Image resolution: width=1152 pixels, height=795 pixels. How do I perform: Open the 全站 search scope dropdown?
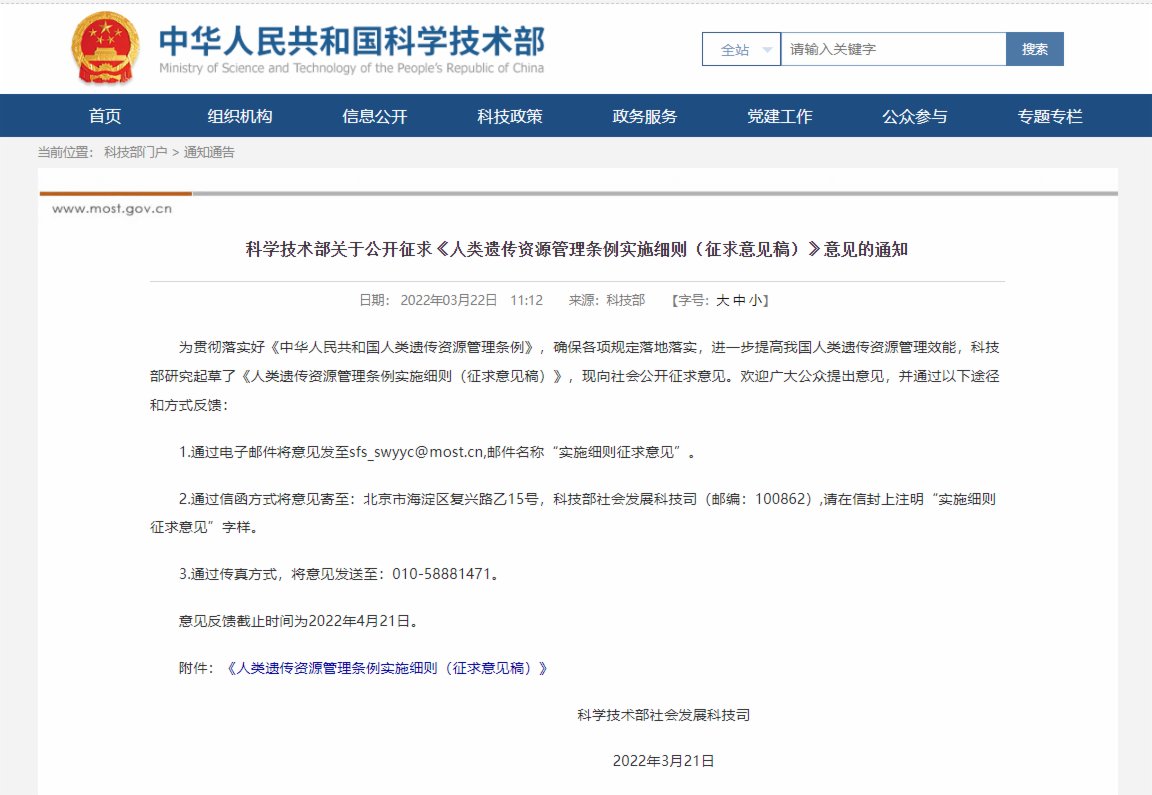pos(740,48)
